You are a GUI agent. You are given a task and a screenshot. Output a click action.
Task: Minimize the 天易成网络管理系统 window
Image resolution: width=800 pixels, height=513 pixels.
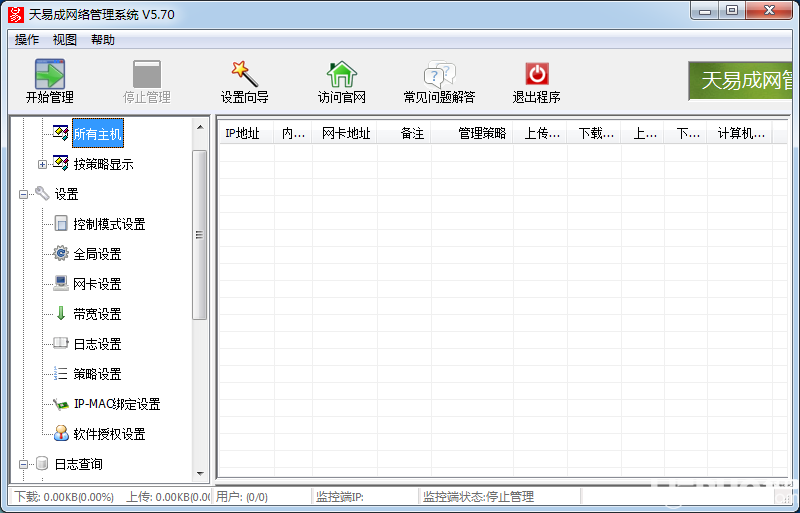pyautogui.click(x=706, y=11)
